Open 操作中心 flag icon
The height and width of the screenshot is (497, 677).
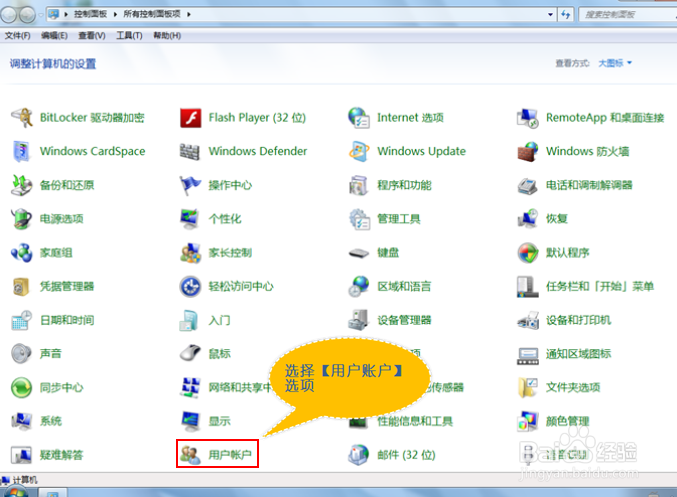click(190, 185)
